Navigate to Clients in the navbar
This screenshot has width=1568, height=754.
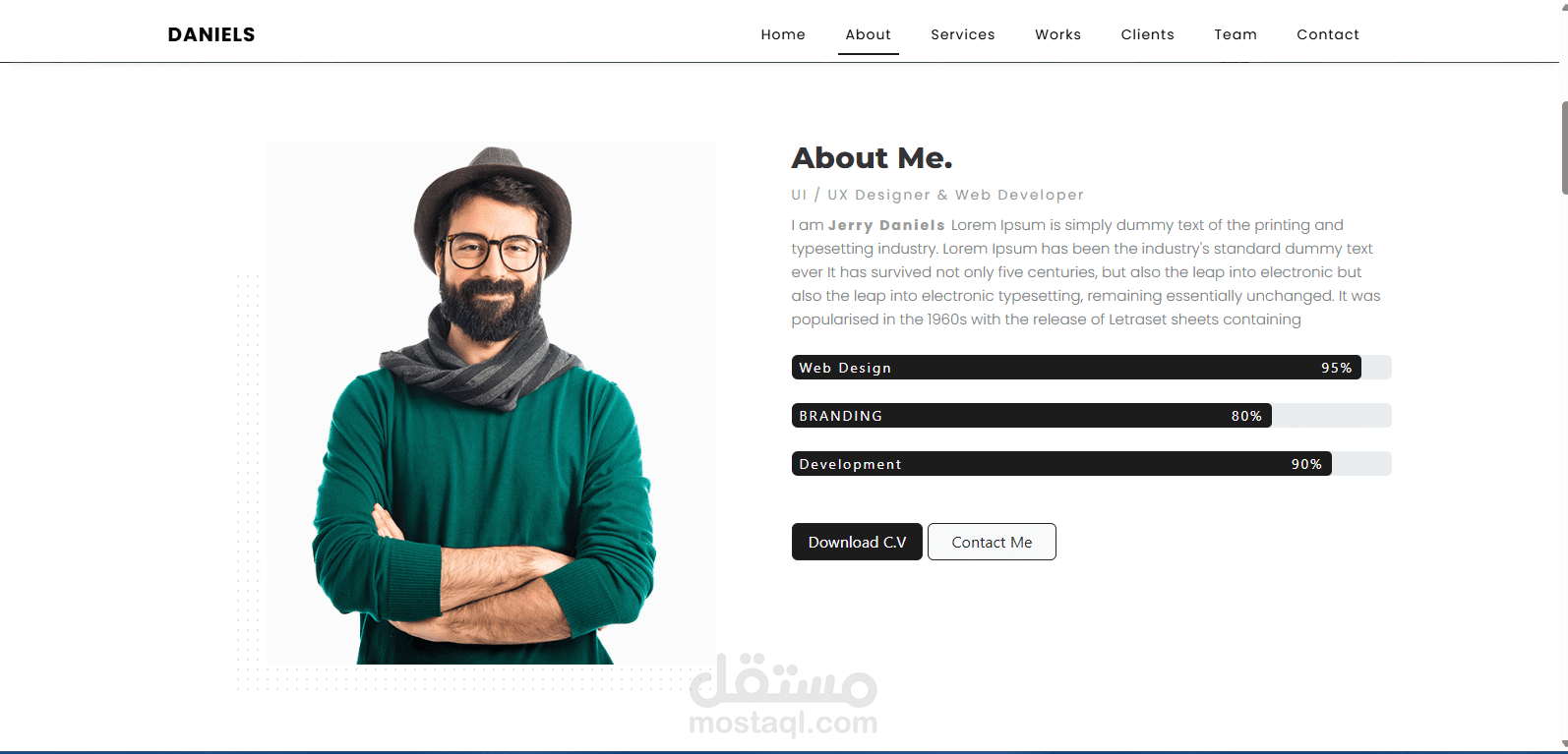pyautogui.click(x=1148, y=34)
